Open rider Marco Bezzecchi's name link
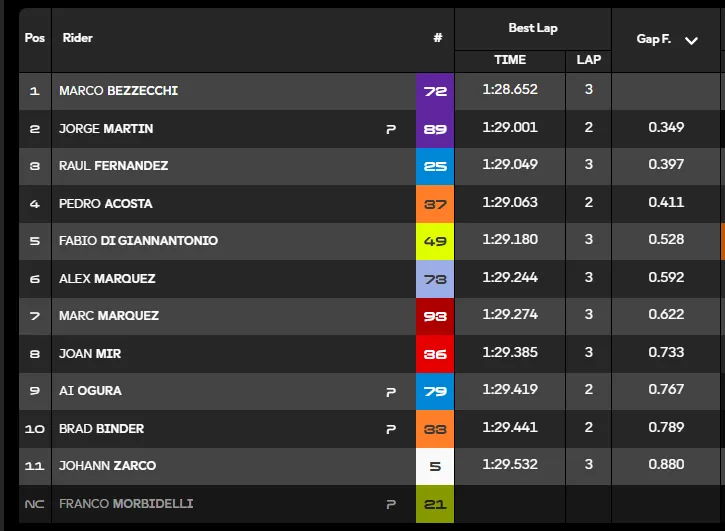This screenshot has height=531, width=725. 118,91
